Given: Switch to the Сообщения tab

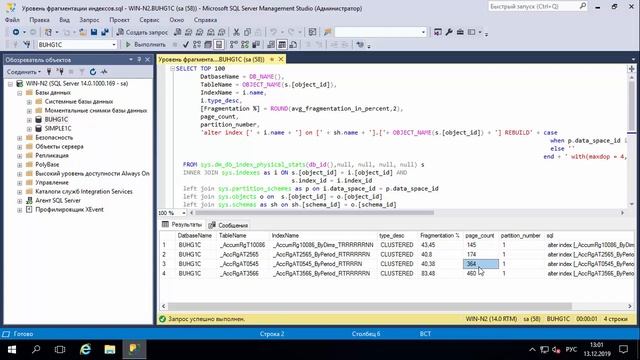Looking at the screenshot, I should click(228, 225).
